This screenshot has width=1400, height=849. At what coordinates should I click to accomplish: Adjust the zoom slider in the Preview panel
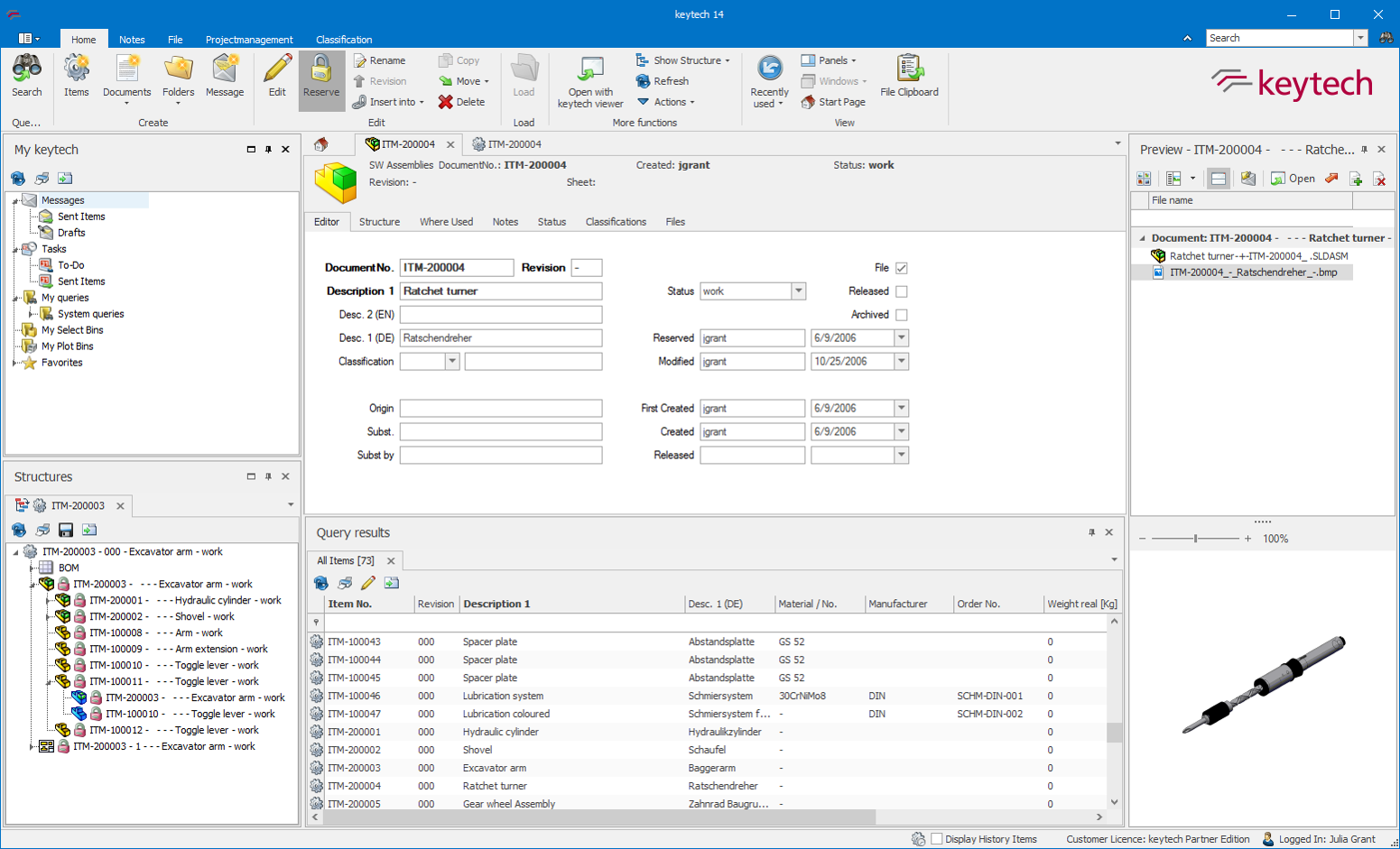click(1194, 538)
